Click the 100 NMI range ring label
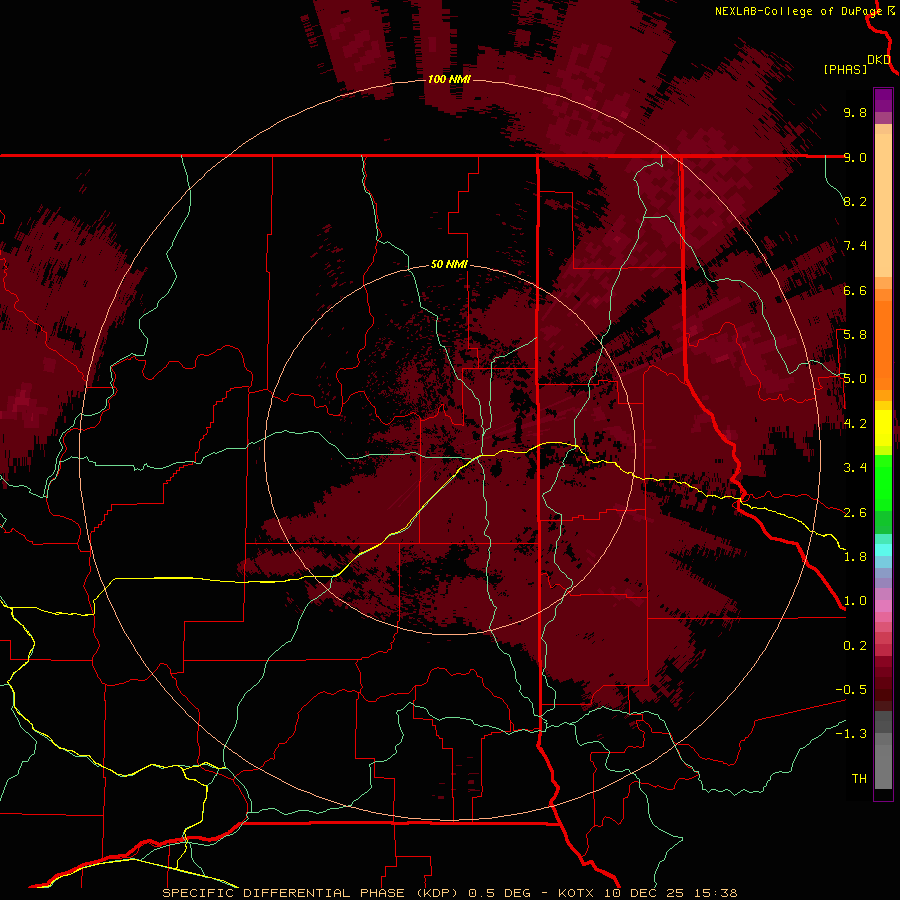Image resolution: width=900 pixels, height=900 pixels. point(449,79)
